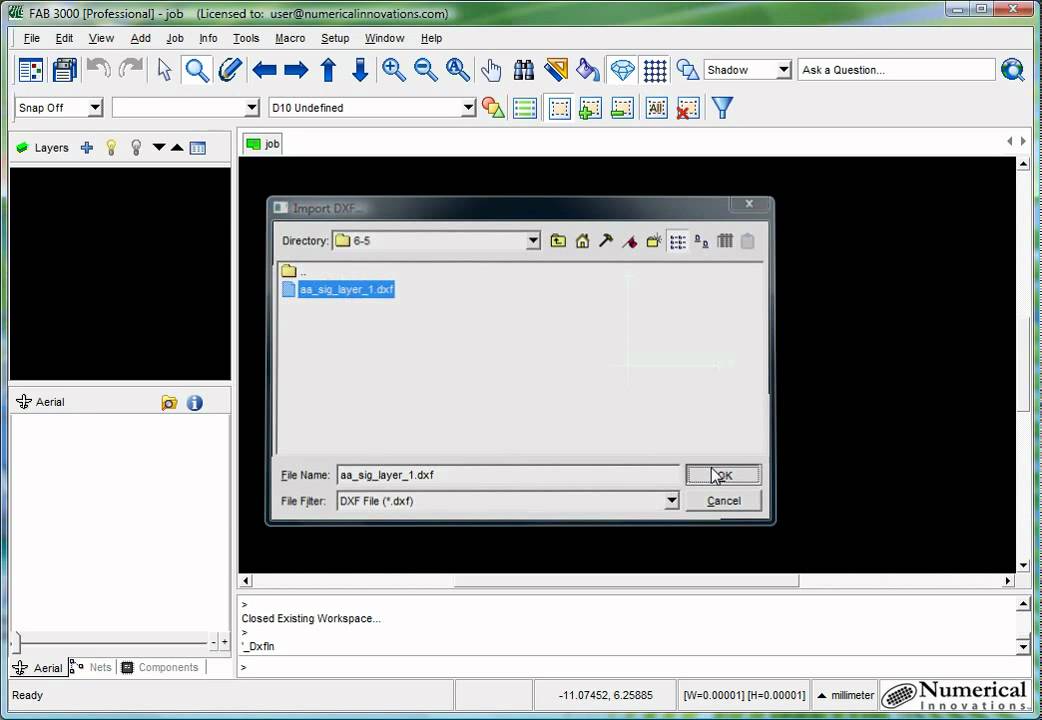The height and width of the screenshot is (720, 1042).
Task: Toggle the diamond transparency view icon
Action: pyautogui.click(x=623, y=70)
